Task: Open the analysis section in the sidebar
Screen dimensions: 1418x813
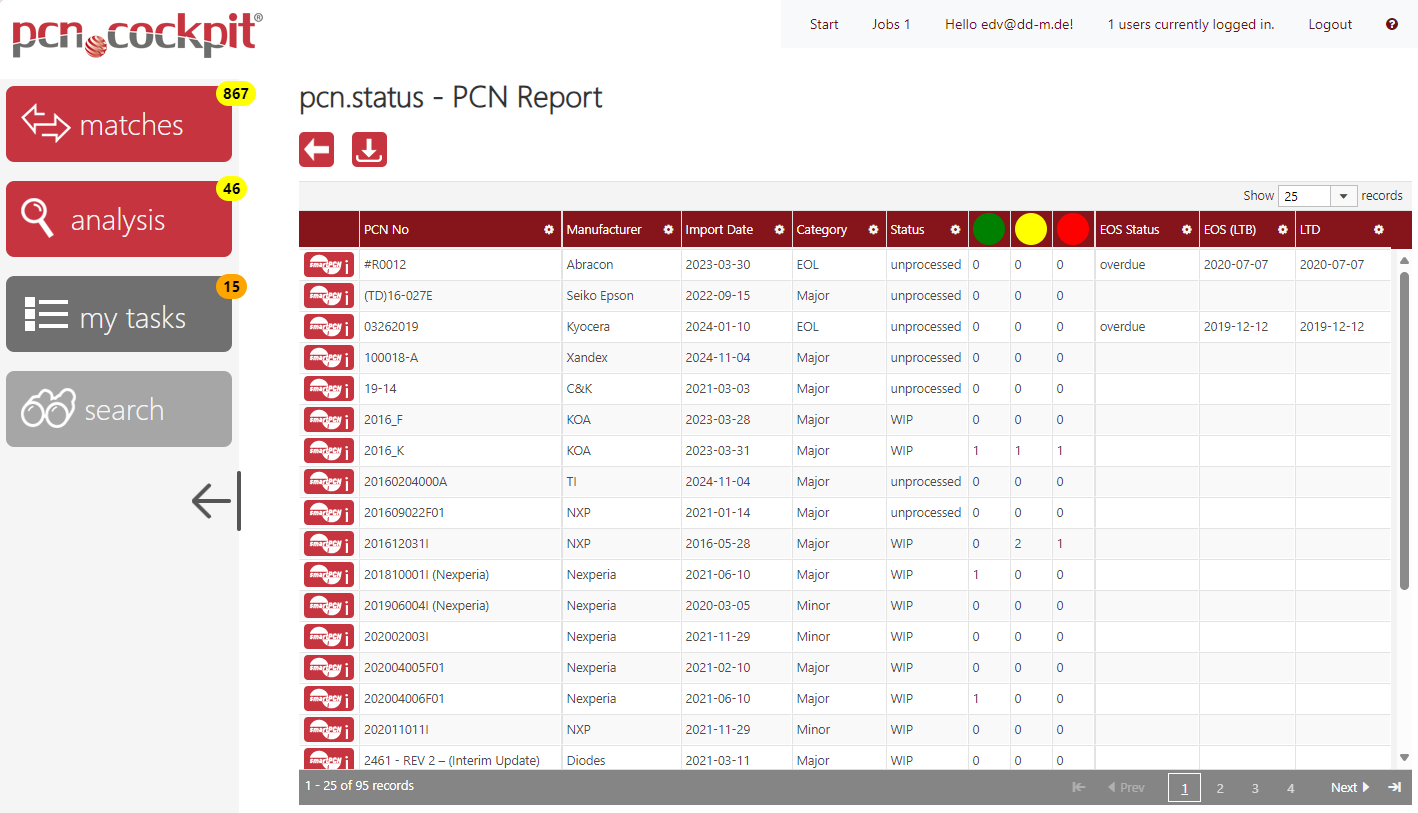Action: pos(118,218)
